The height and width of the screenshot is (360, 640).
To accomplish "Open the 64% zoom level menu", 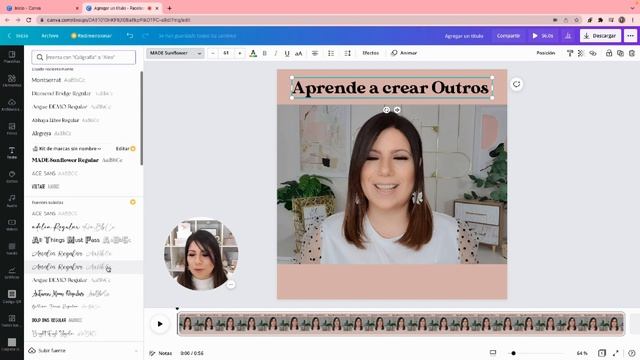I will point(582,353).
